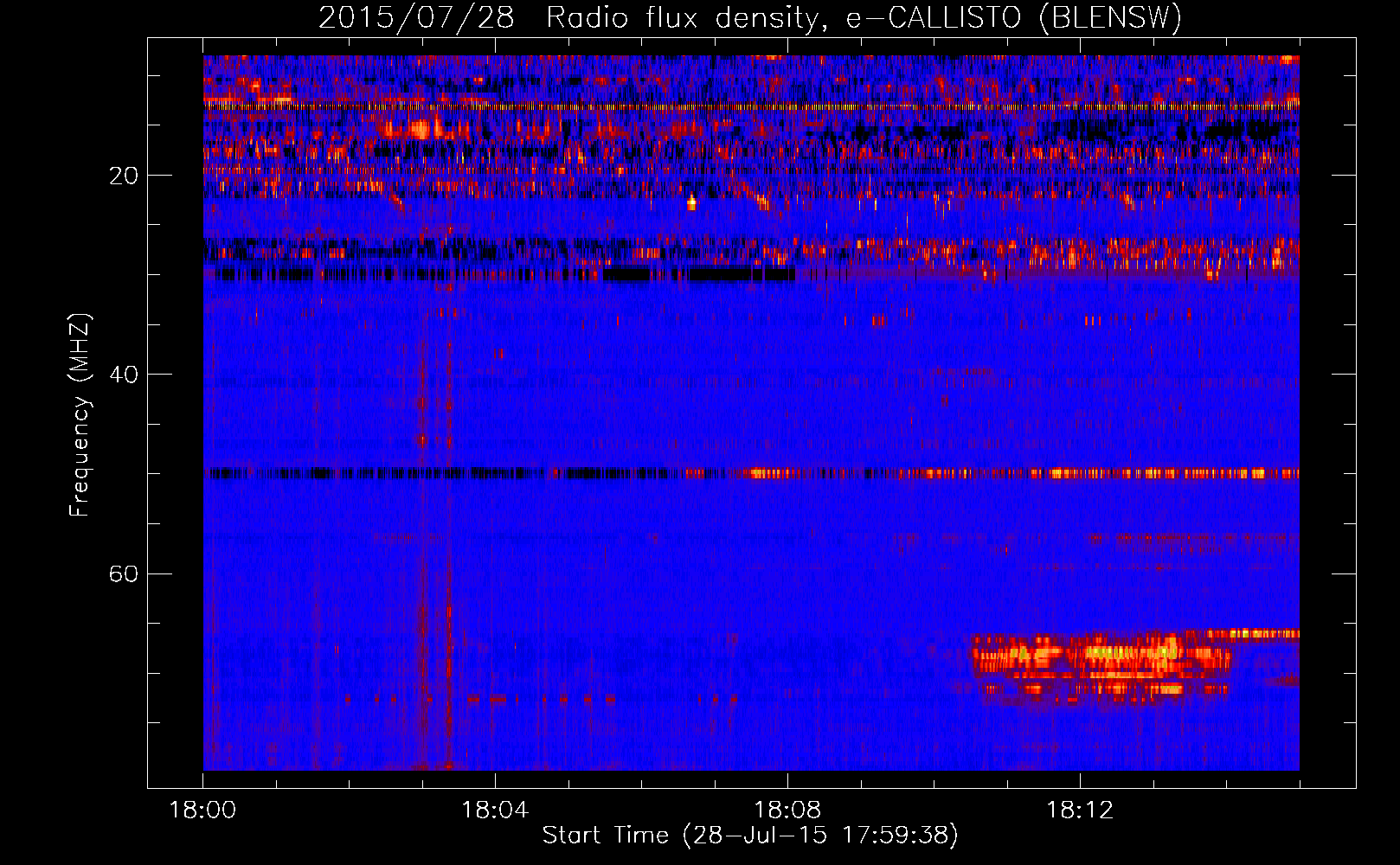1400x865 pixels.
Task: Click the '60' frequency tick label
Action: tap(124, 573)
